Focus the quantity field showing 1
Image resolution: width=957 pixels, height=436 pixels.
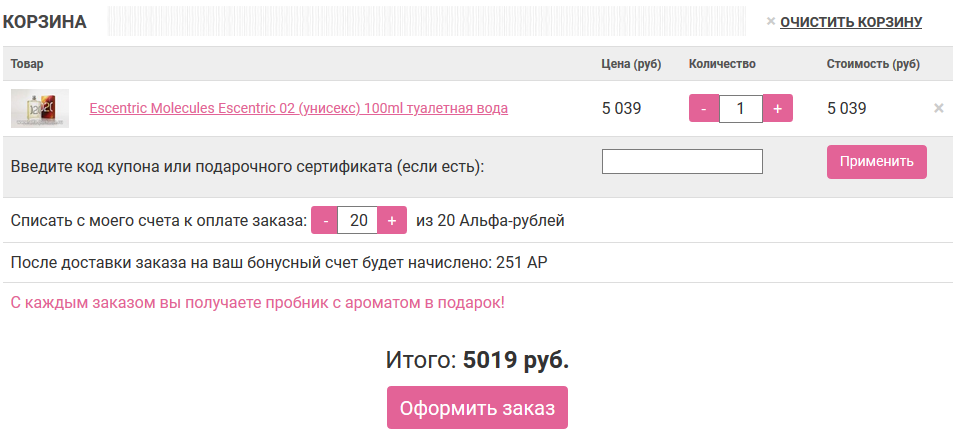(x=741, y=109)
